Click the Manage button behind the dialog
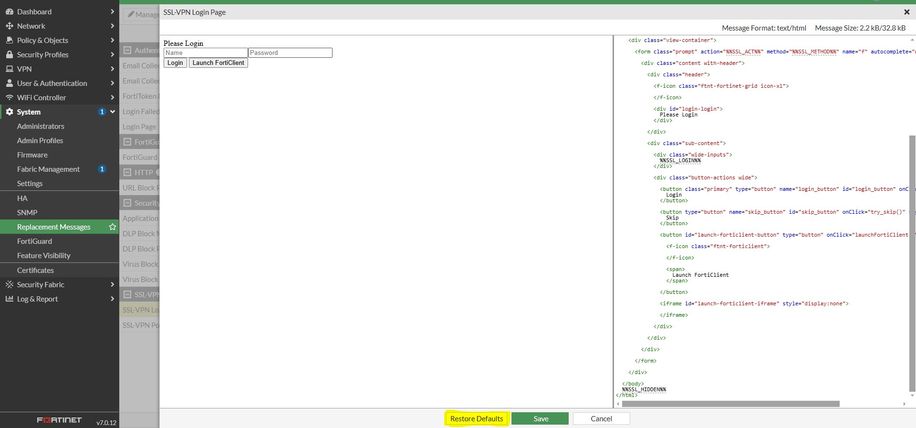This screenshot has width=916, height=428. tap(143, 15)
